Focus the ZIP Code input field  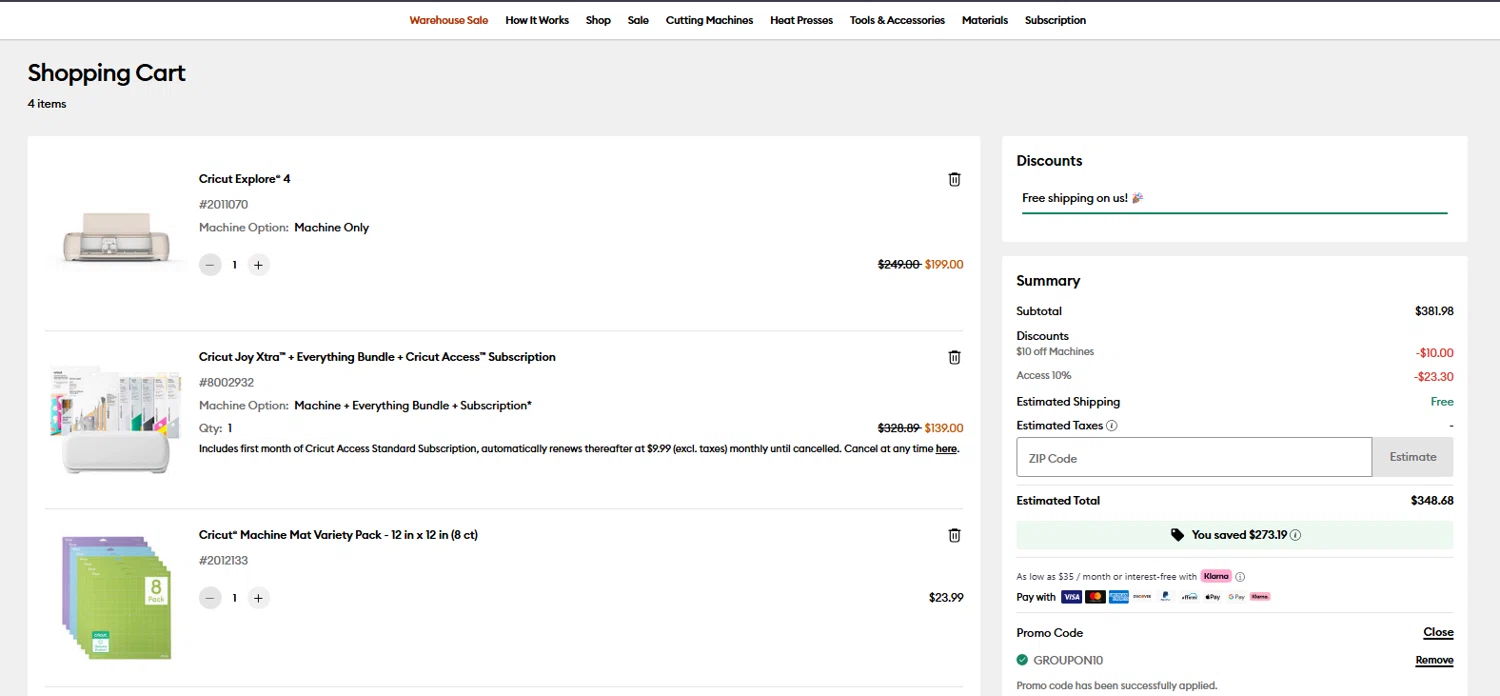[1194, 458]
